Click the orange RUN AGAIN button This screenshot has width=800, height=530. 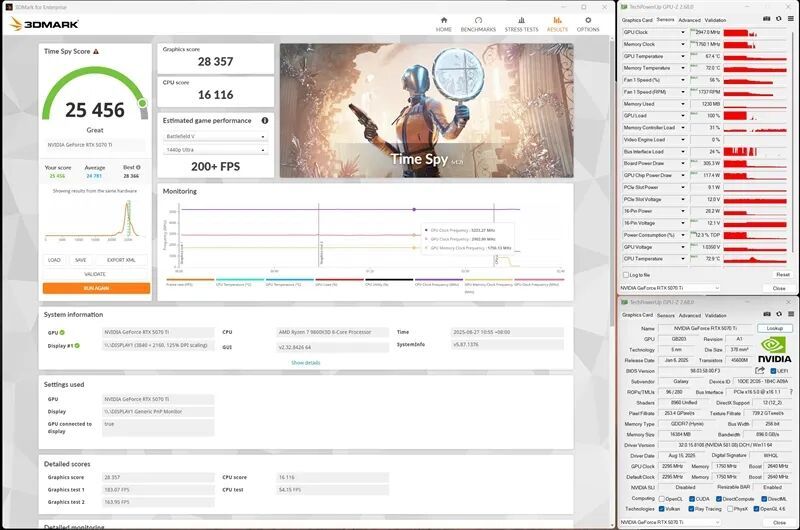coord(96,288)
